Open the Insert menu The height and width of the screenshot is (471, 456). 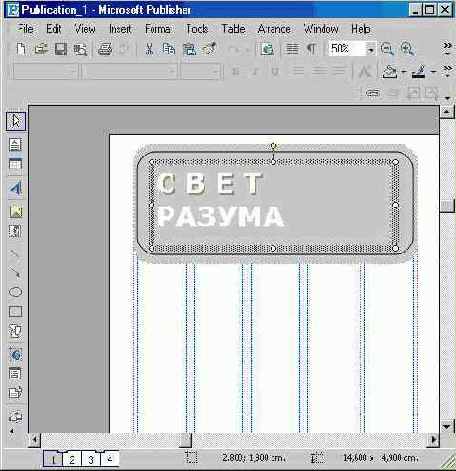coord(120,29)
